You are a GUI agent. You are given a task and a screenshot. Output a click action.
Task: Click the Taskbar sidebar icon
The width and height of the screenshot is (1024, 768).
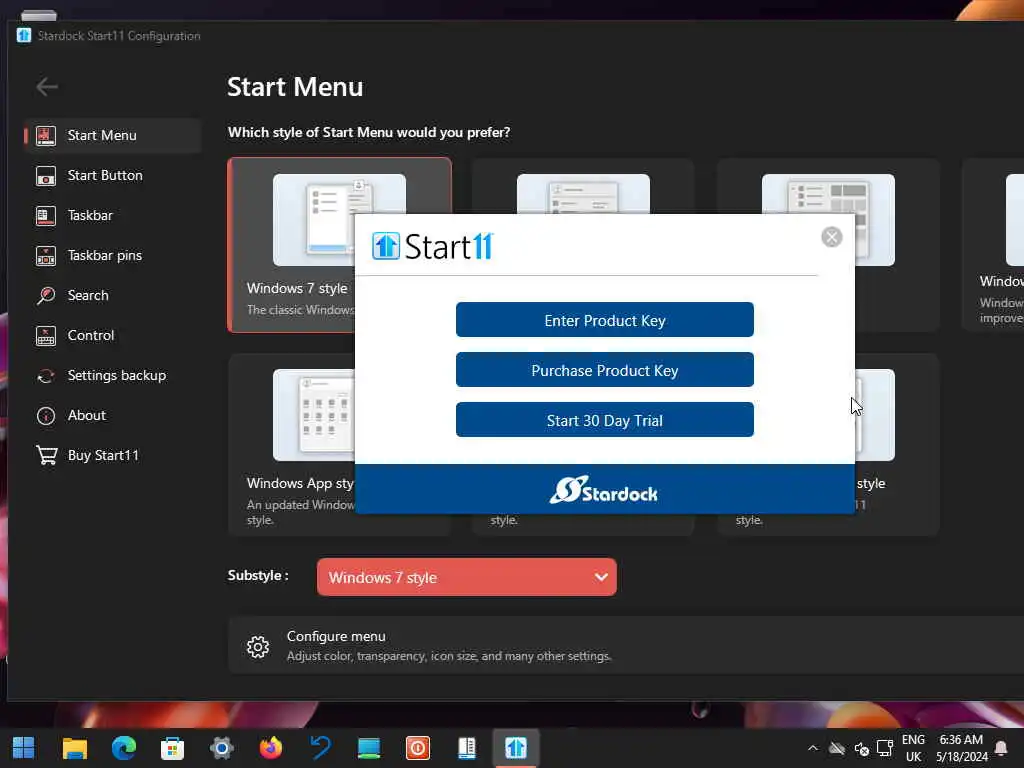coord(46,216)
